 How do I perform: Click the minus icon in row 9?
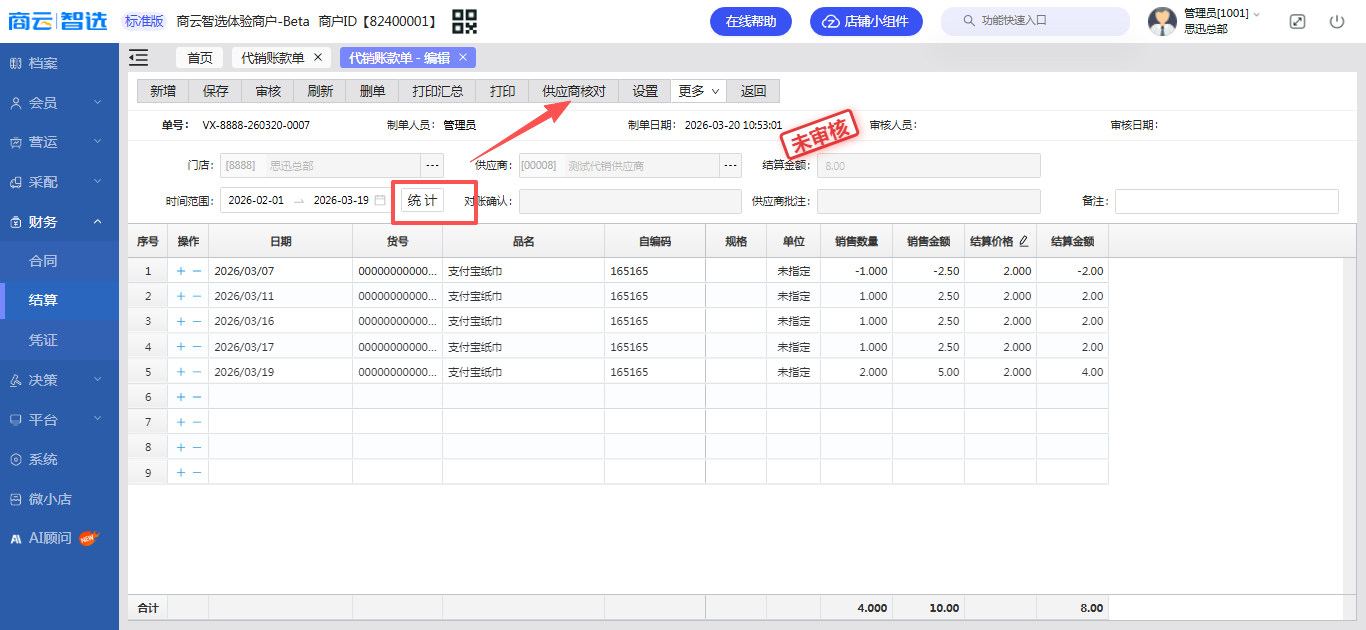197,472
